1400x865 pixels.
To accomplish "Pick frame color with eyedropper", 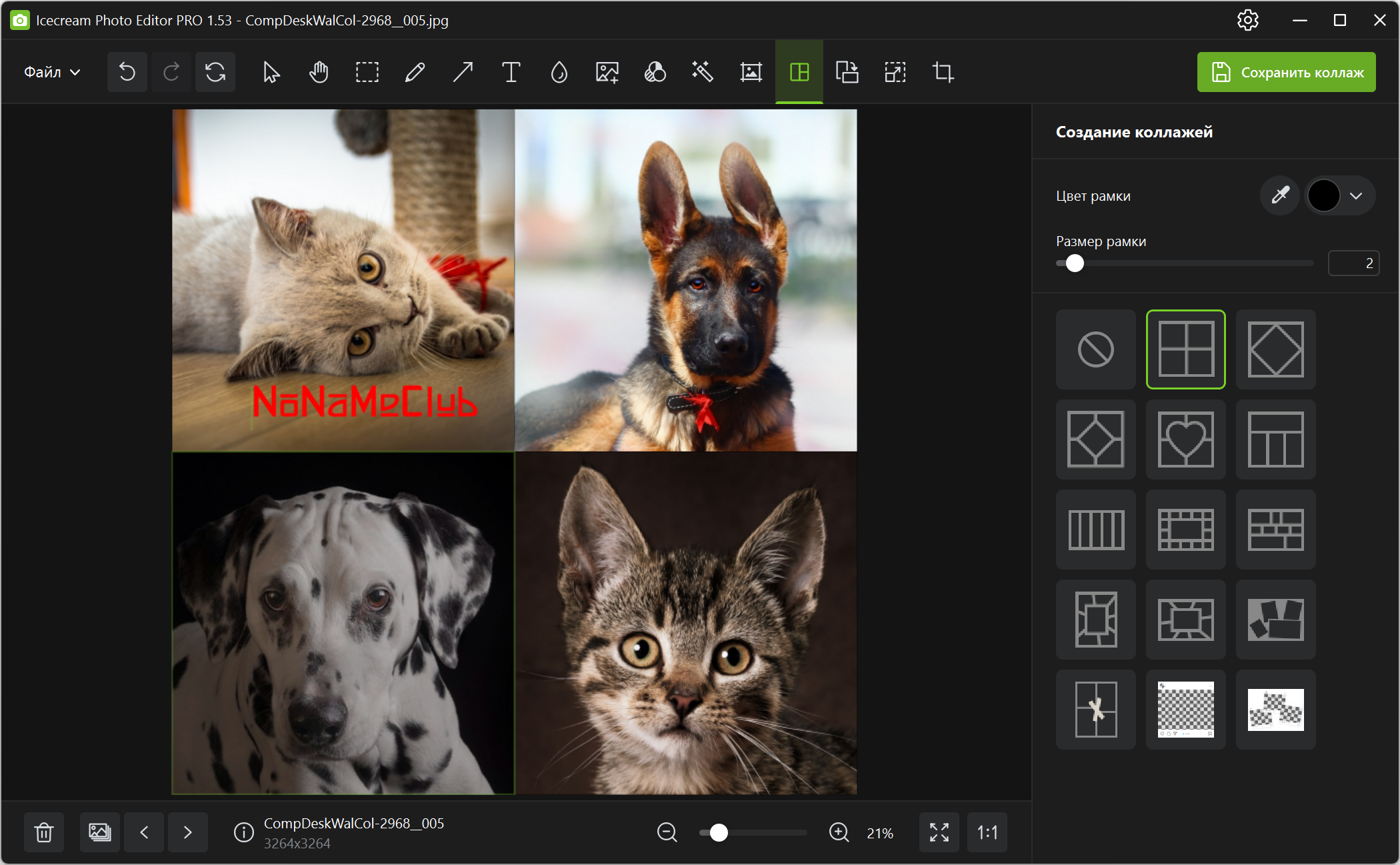I will point(1279,195).
